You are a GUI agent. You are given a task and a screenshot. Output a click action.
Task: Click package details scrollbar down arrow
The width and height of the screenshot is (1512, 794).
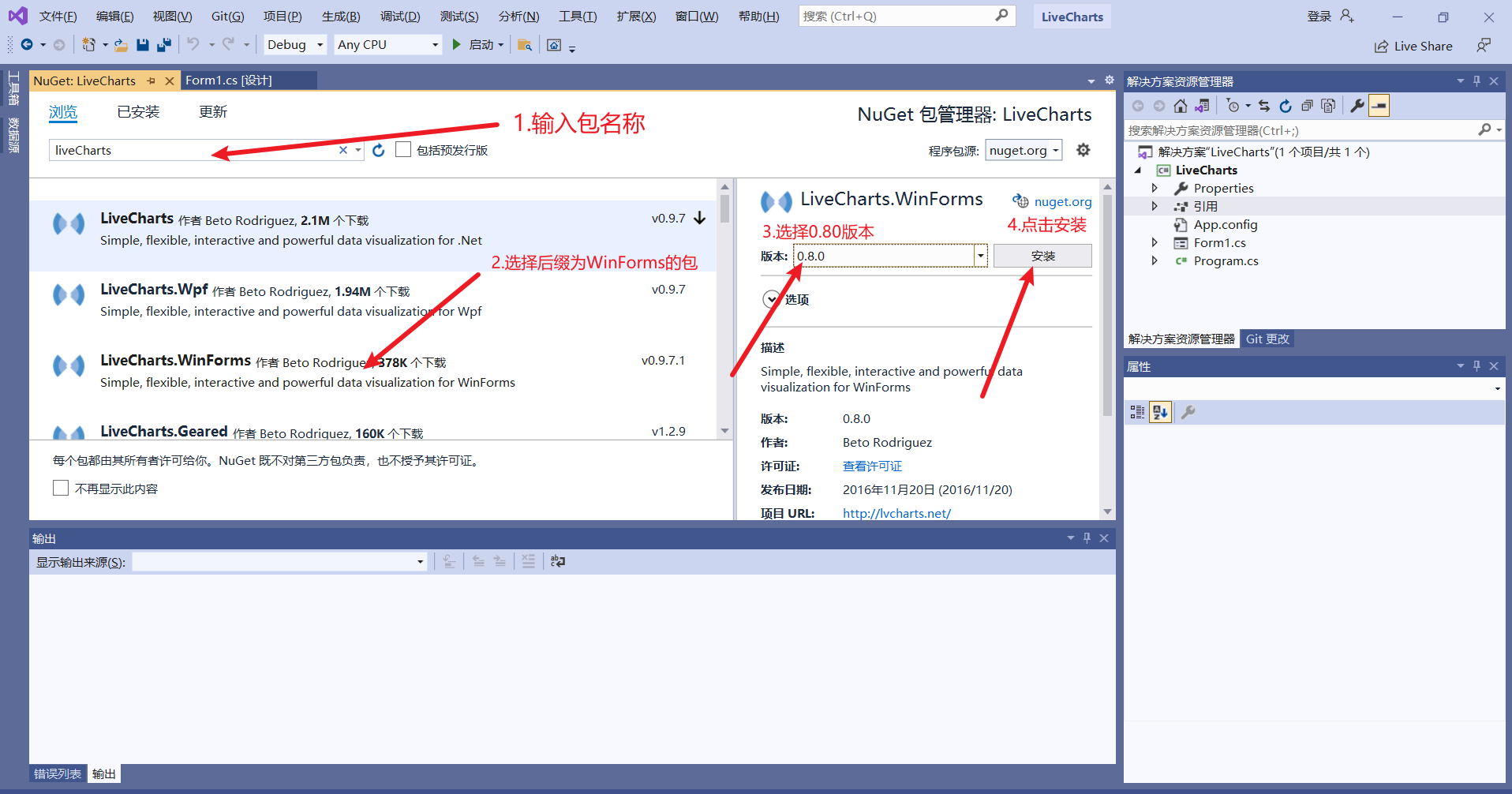tap(1107, 511)
